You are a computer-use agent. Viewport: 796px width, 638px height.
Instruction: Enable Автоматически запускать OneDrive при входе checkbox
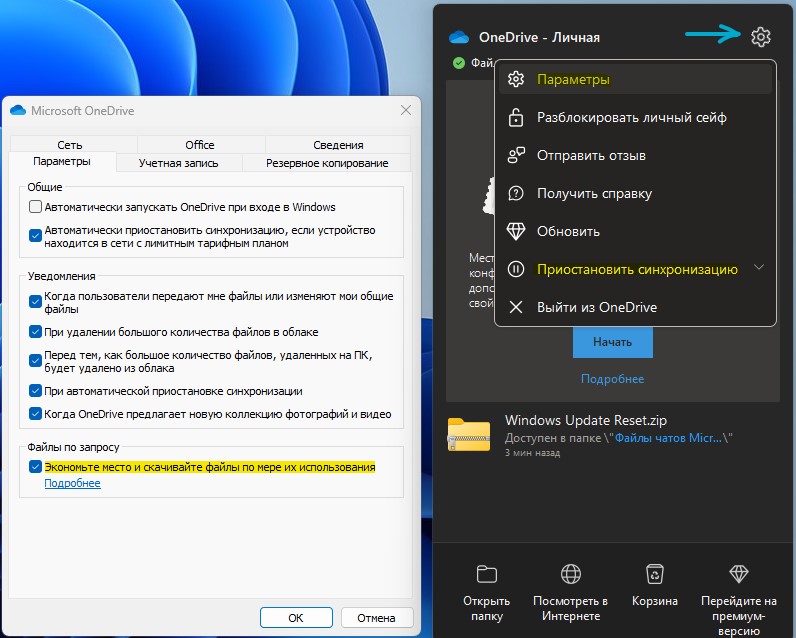(35, 207)
